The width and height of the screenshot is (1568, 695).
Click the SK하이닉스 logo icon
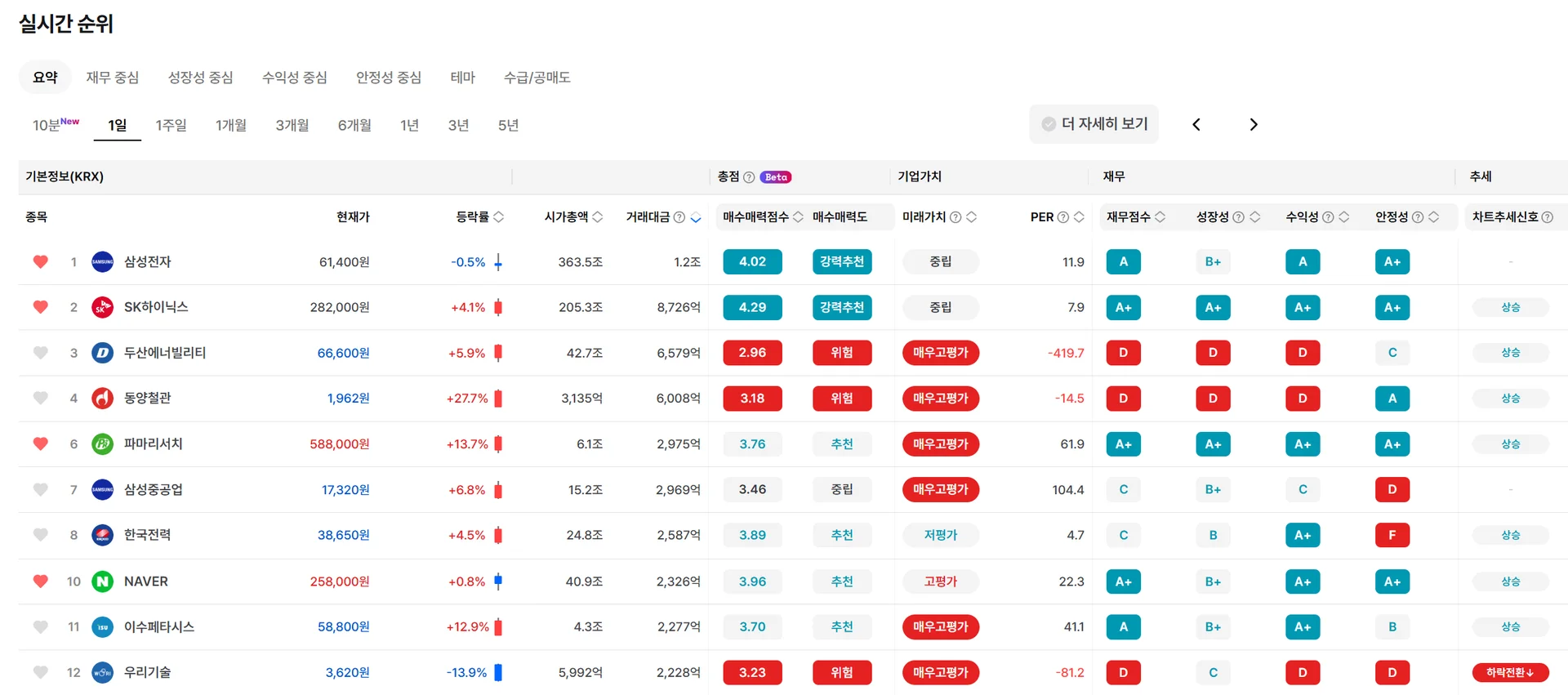pyautogui.click(x=102, y=307)
